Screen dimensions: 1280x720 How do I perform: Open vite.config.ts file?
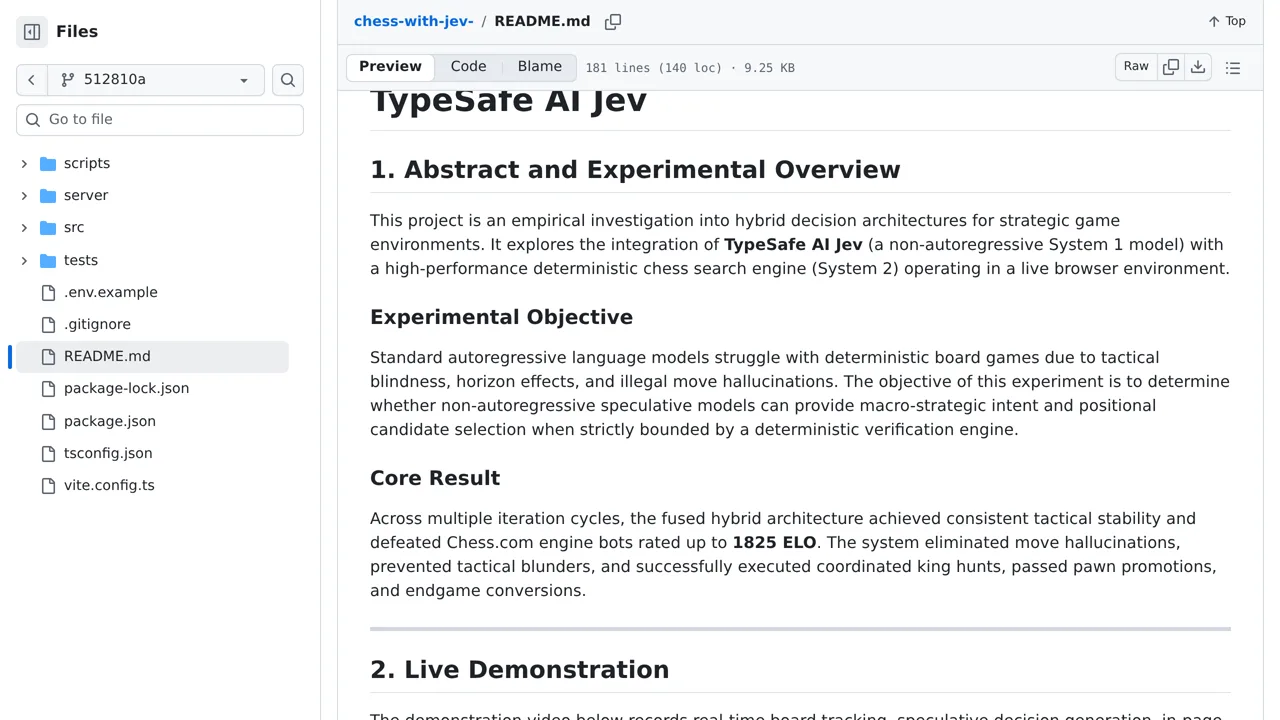(x=109, y=485)
